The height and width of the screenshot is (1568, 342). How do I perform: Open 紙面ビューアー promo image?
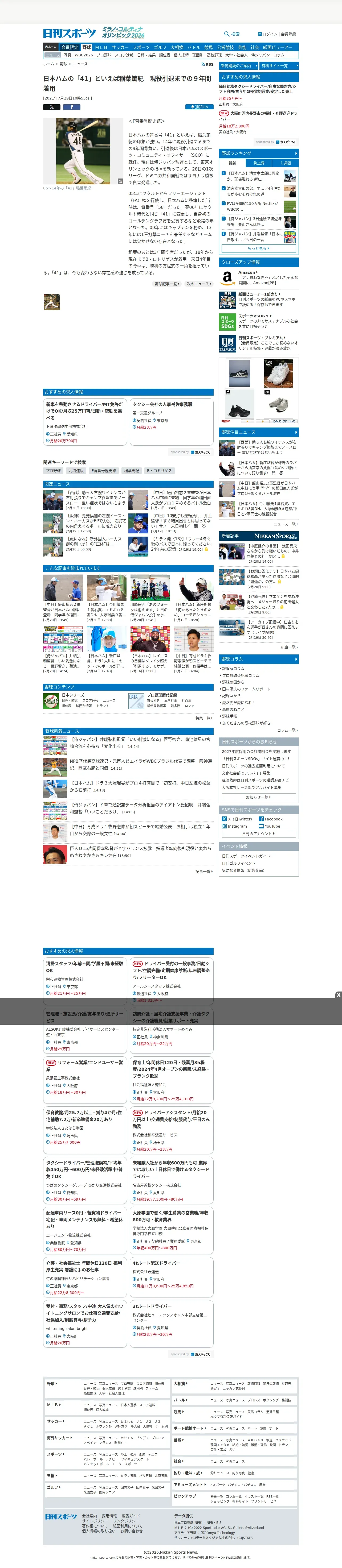(227, 300)
